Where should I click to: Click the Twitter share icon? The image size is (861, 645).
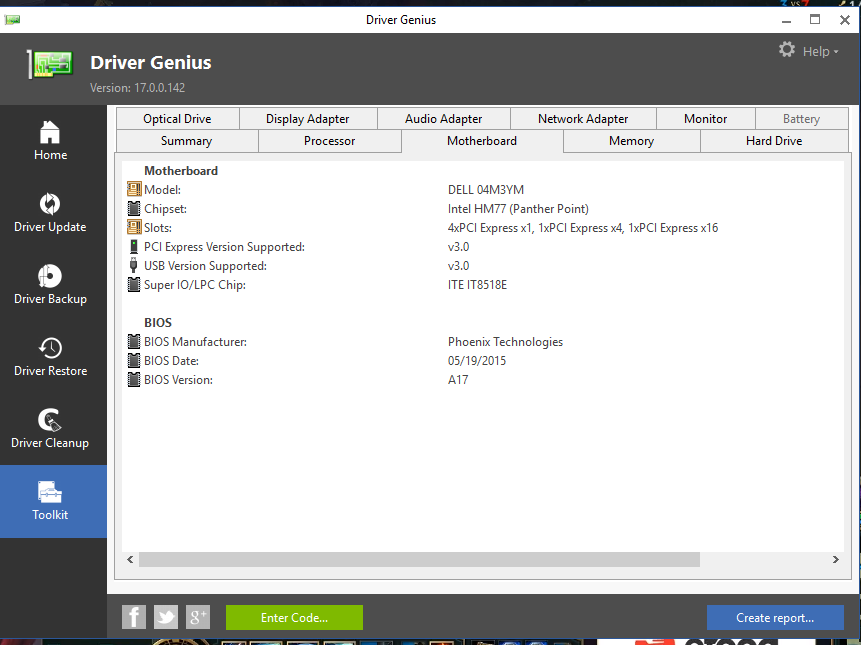(x=166, y=617)
